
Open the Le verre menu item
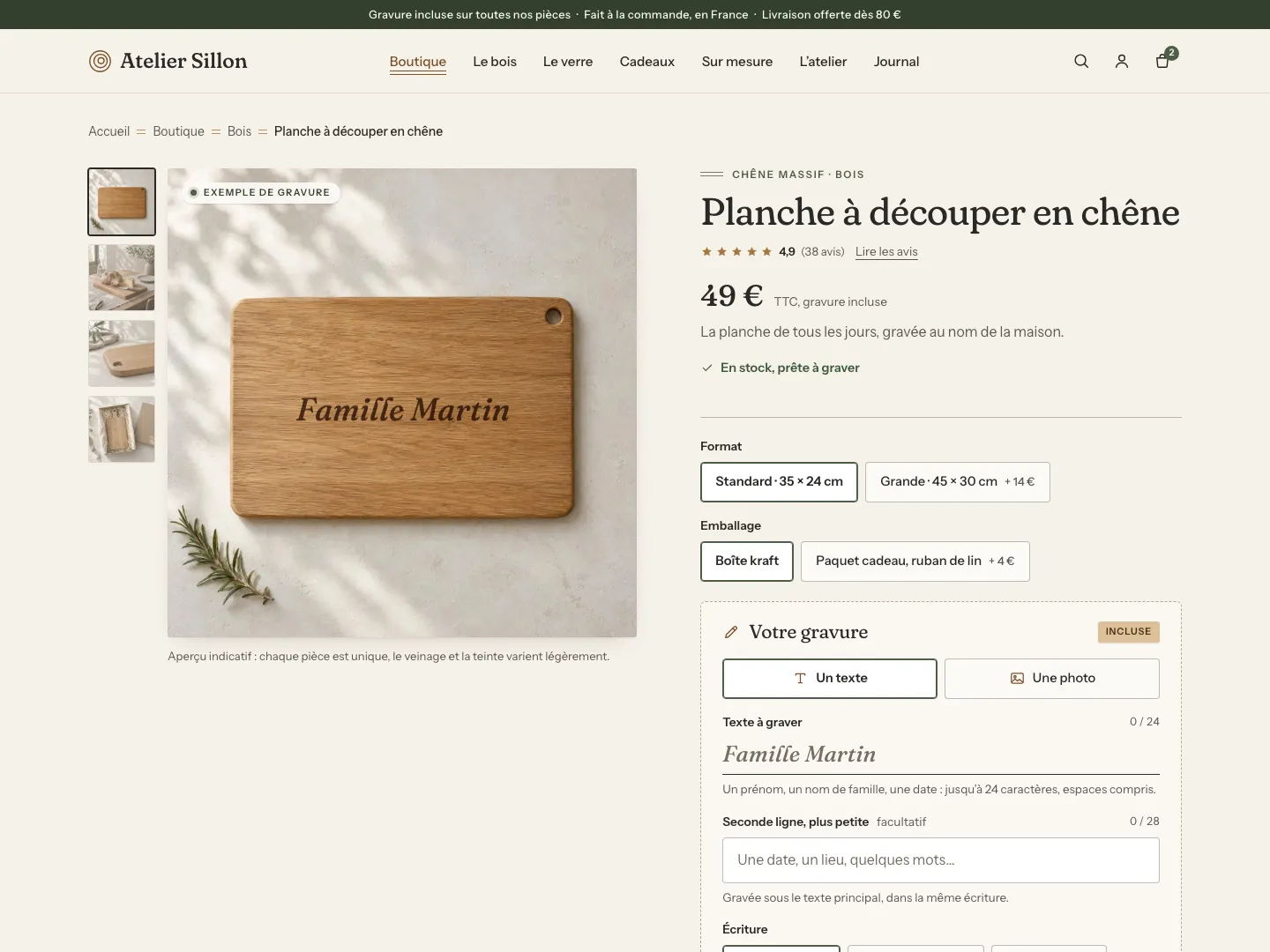click(x=568, y=62)
